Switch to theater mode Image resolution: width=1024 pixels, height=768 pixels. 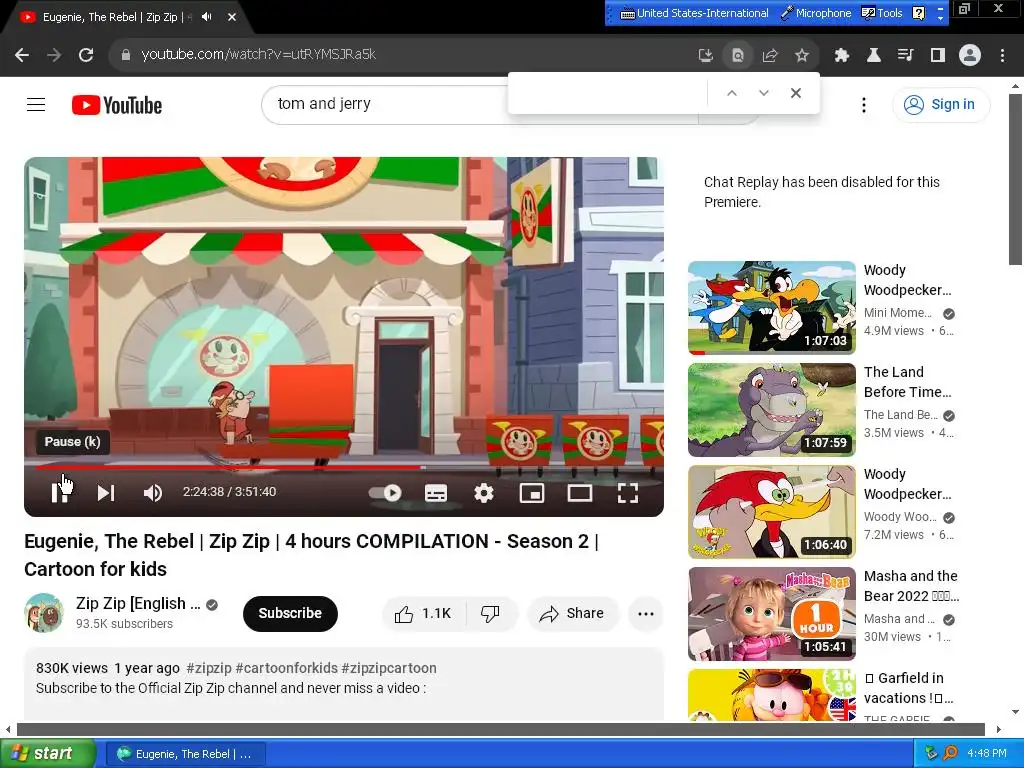(x=580, y=493)
